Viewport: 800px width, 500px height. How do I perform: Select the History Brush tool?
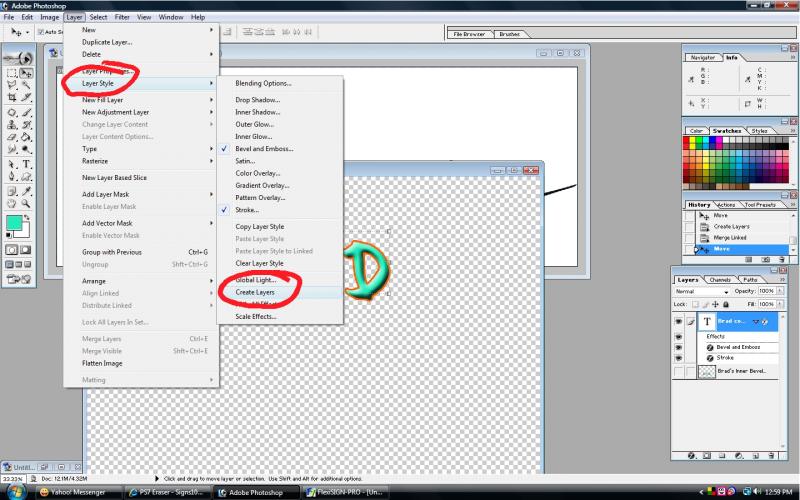coord(26,124)
